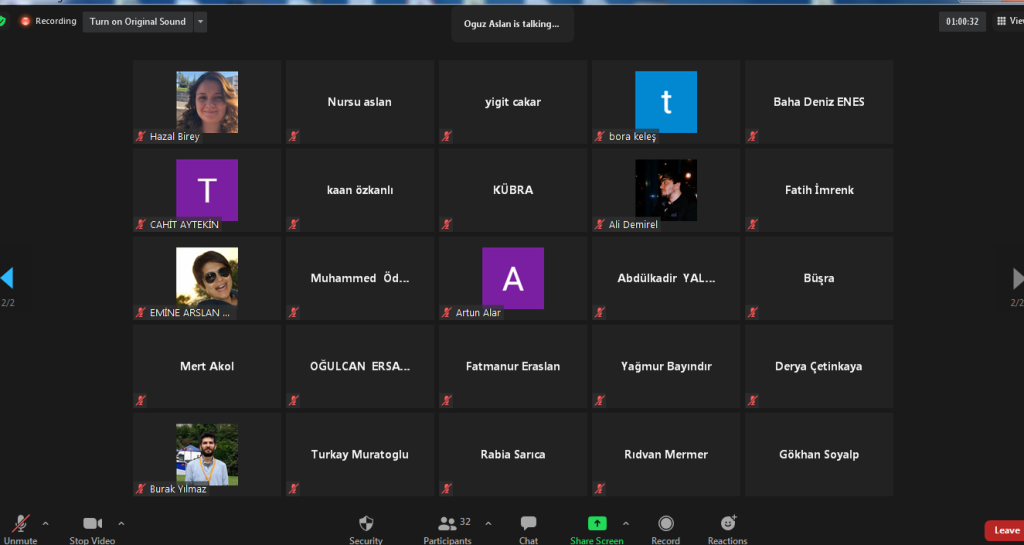Click the red Leave button

[1004, 530]
